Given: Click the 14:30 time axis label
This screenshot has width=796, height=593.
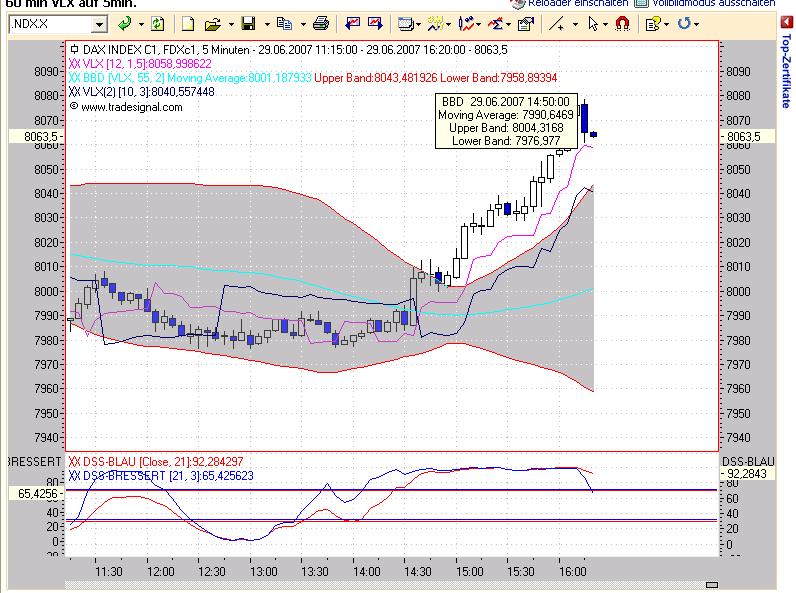Looking at the screenshot, I should pyautogui.click(x=417, y=572).
